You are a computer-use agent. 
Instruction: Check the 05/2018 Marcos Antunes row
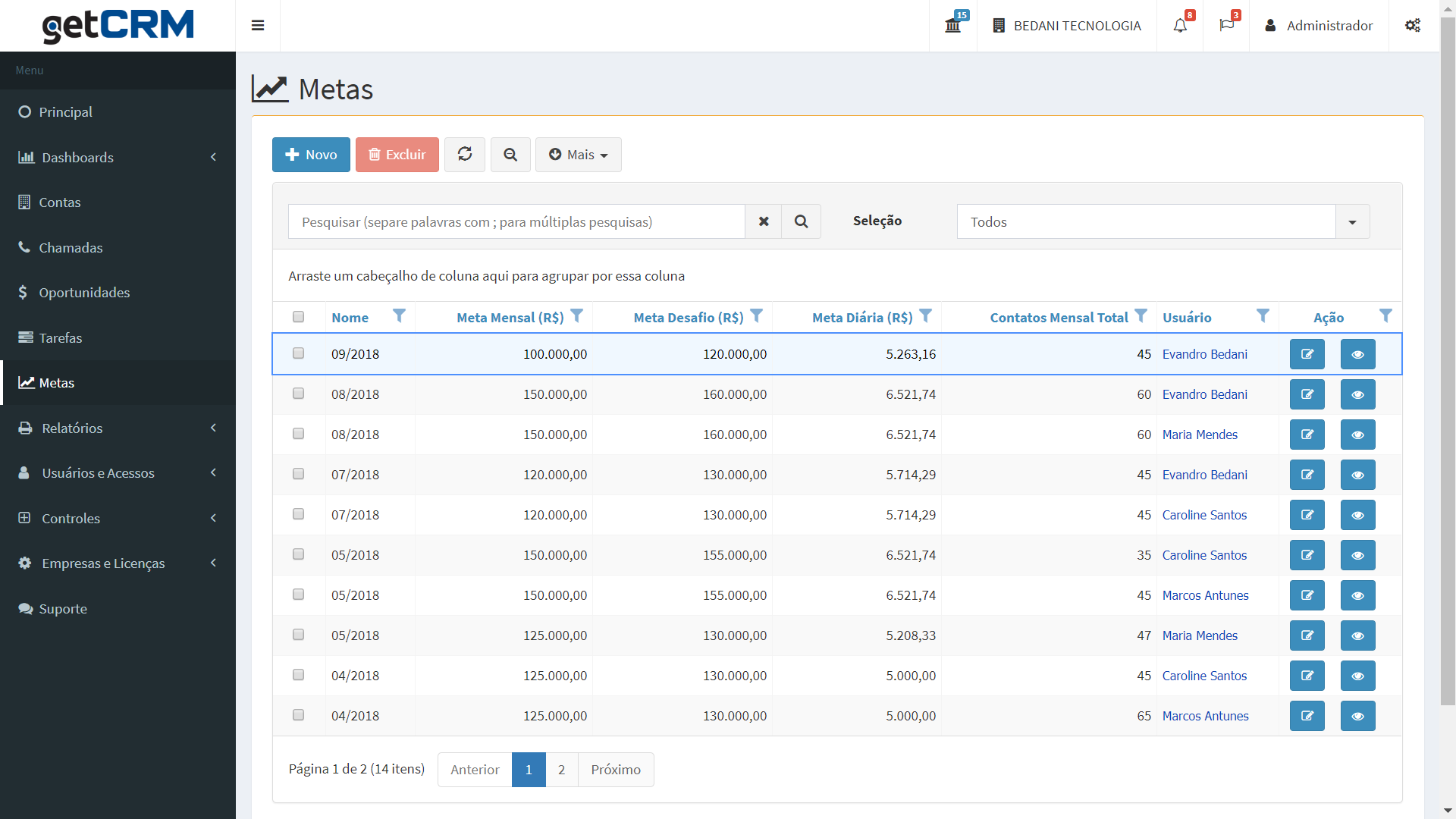point(299,595)
